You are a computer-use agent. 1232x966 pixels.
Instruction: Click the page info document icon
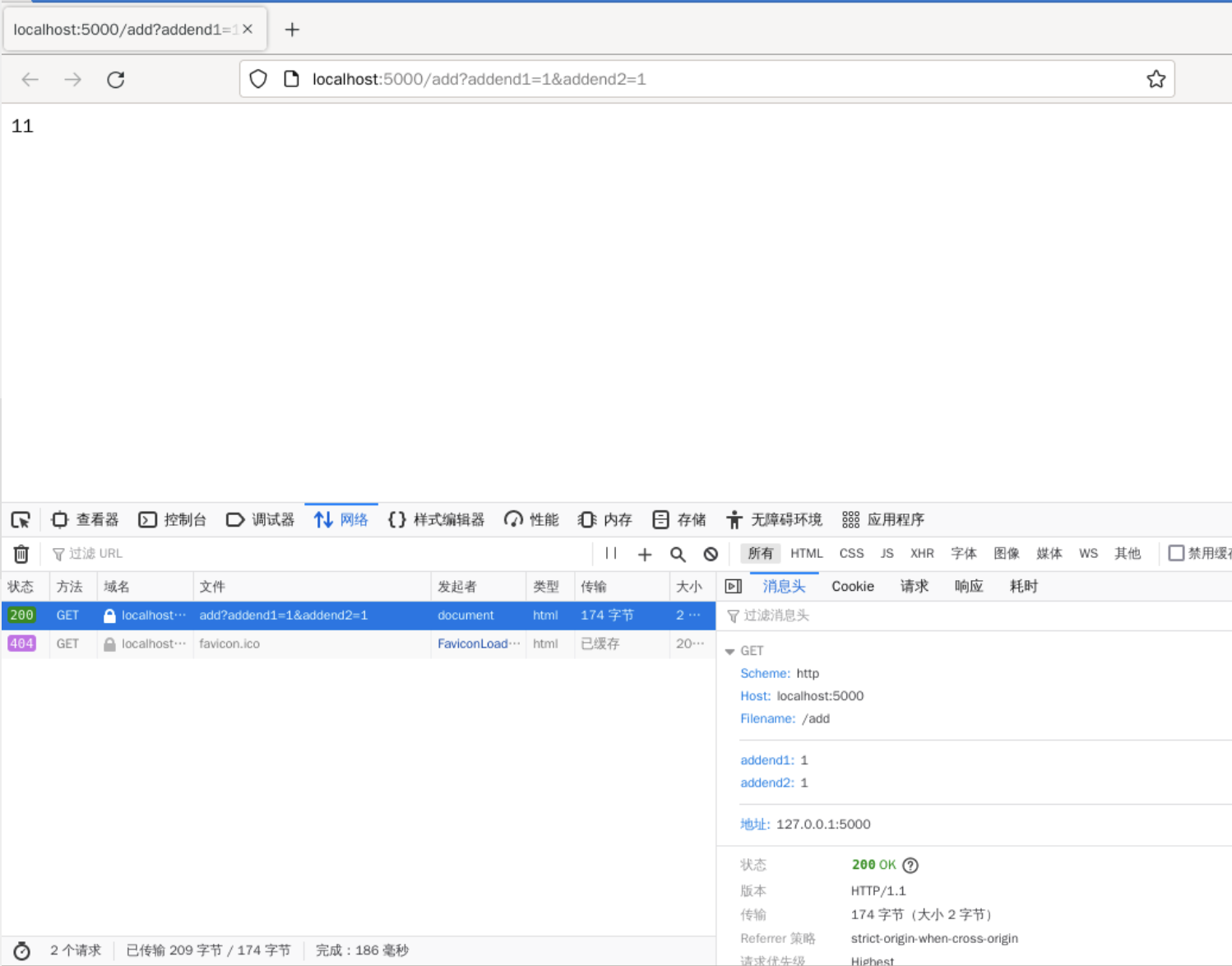(291, 79)
